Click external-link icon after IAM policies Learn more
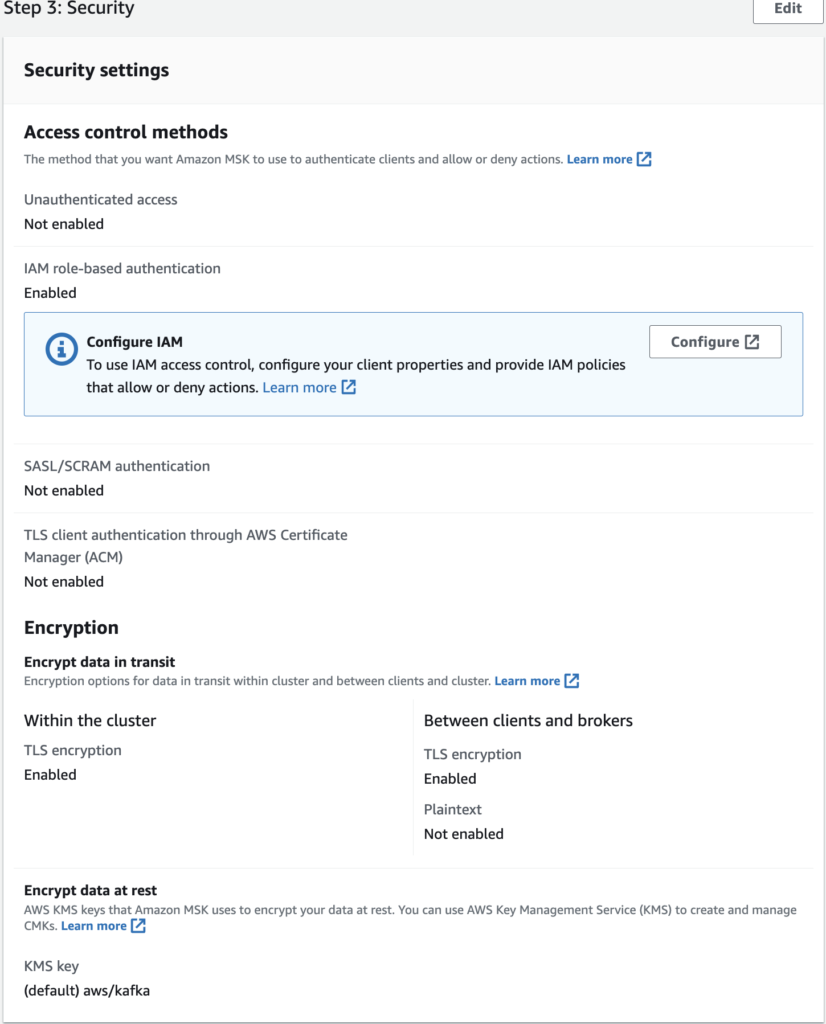 click(348, 387)
